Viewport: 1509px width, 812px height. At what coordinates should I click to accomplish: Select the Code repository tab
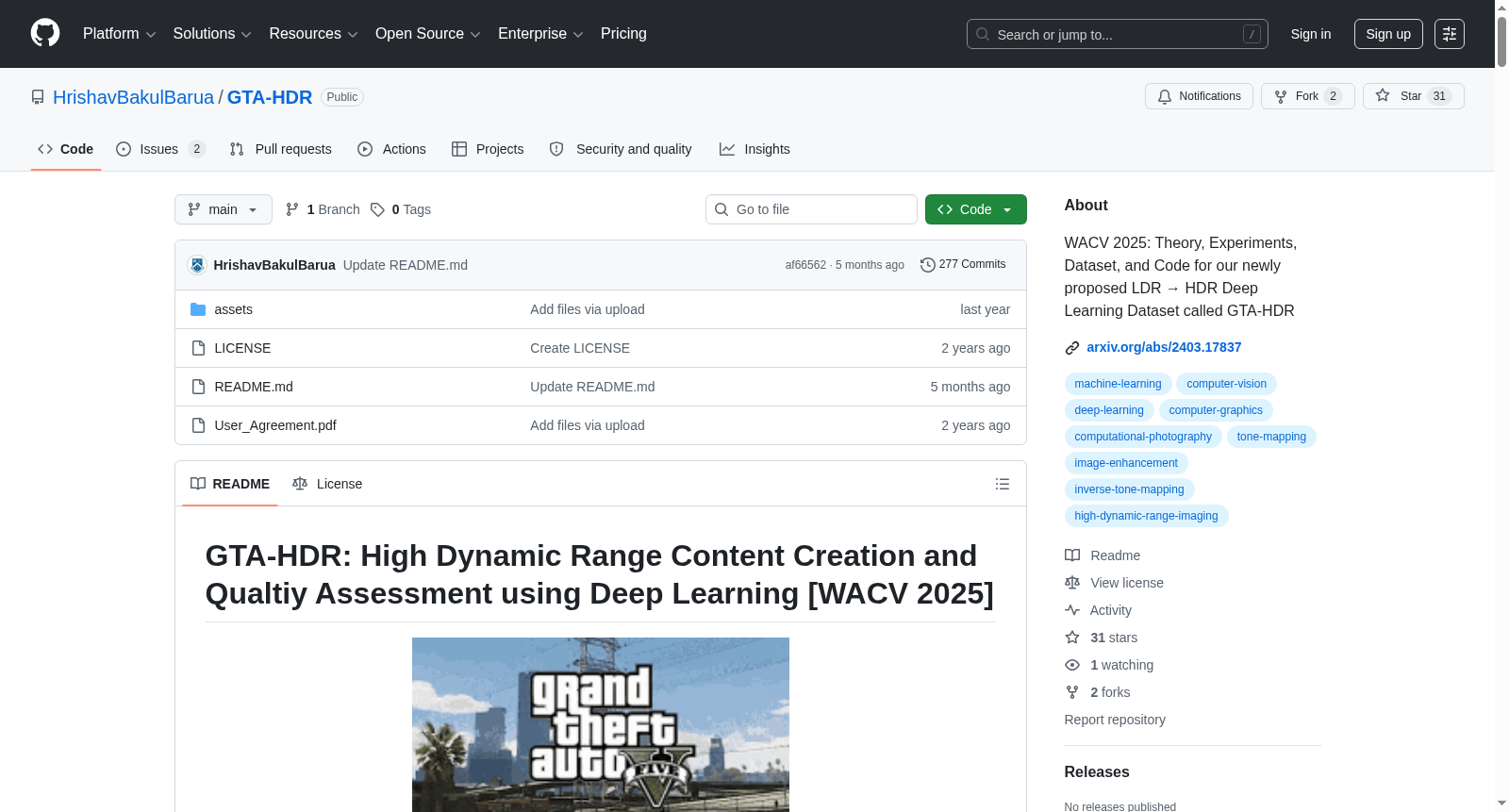click(x=66, y=149)
